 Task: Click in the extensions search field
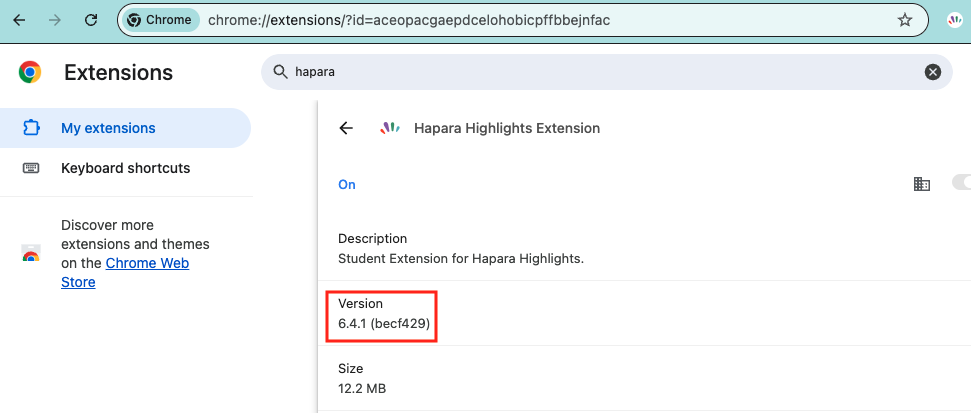point(607,72)
